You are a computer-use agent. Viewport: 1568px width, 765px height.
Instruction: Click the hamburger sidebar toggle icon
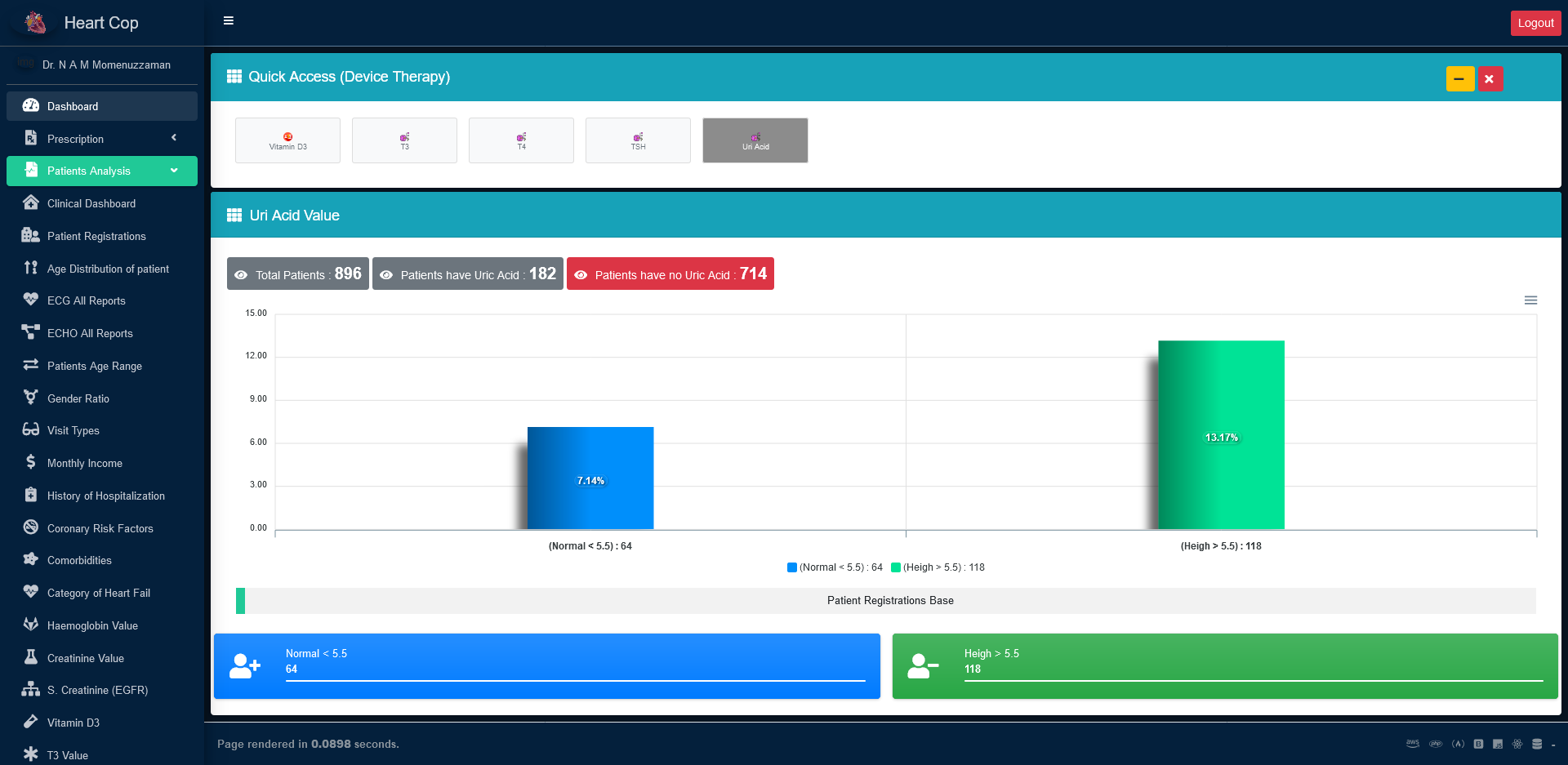(229, 20)
